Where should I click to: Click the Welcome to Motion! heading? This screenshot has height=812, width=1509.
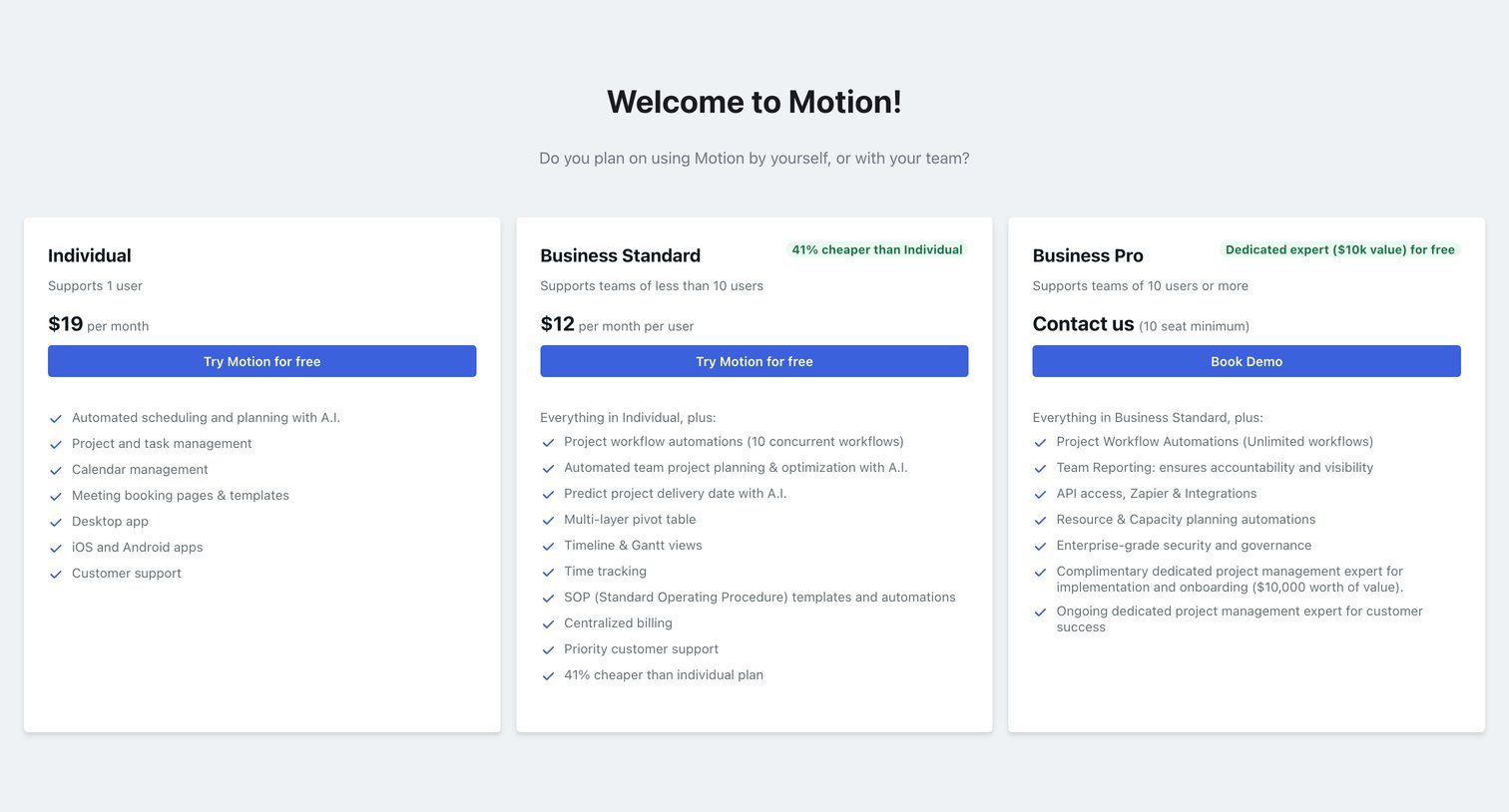[754, 102]
